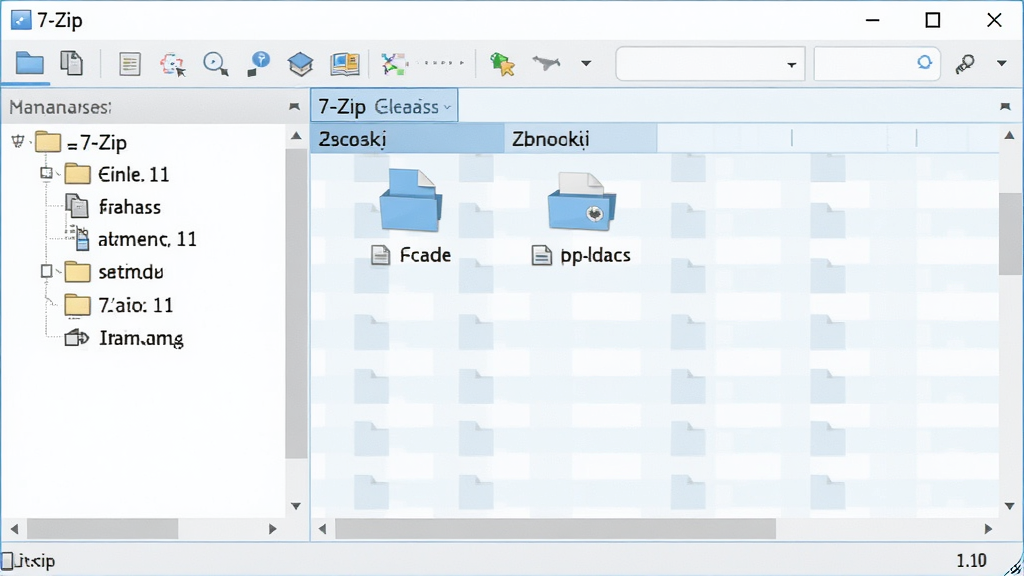Click the status bar jtsip entry

coord(29,561)
